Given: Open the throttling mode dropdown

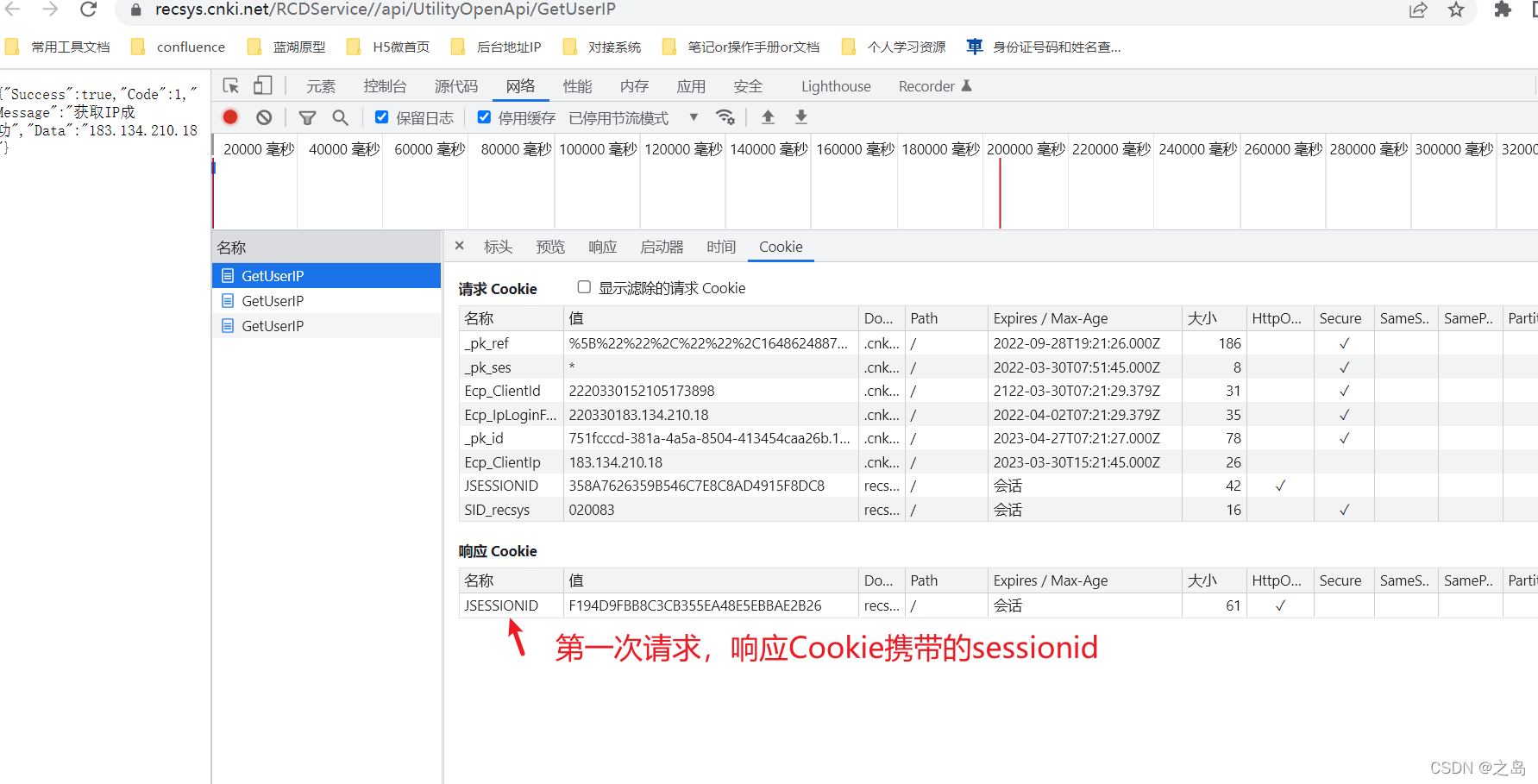Looking at the screenshot, I should [x=633, y=117].
